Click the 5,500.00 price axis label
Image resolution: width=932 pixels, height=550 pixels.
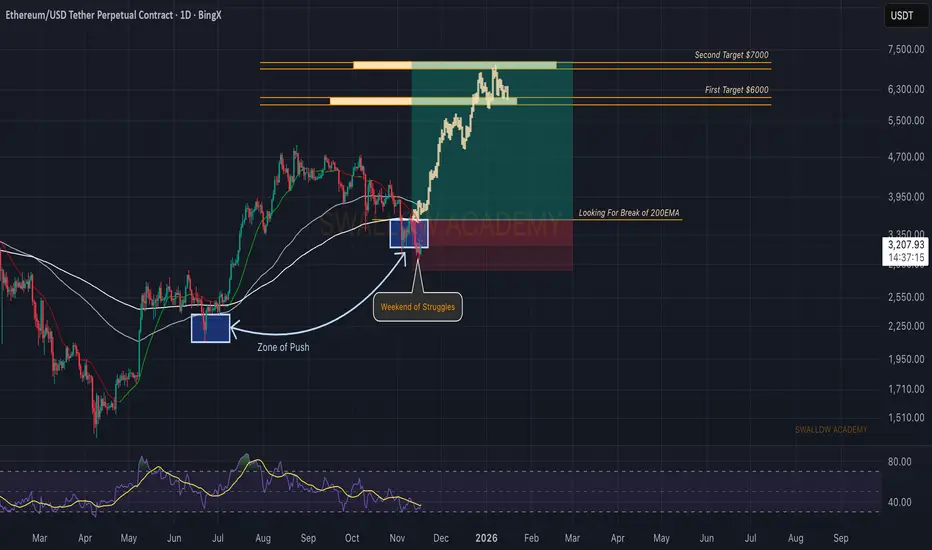(x=906, y=120)
